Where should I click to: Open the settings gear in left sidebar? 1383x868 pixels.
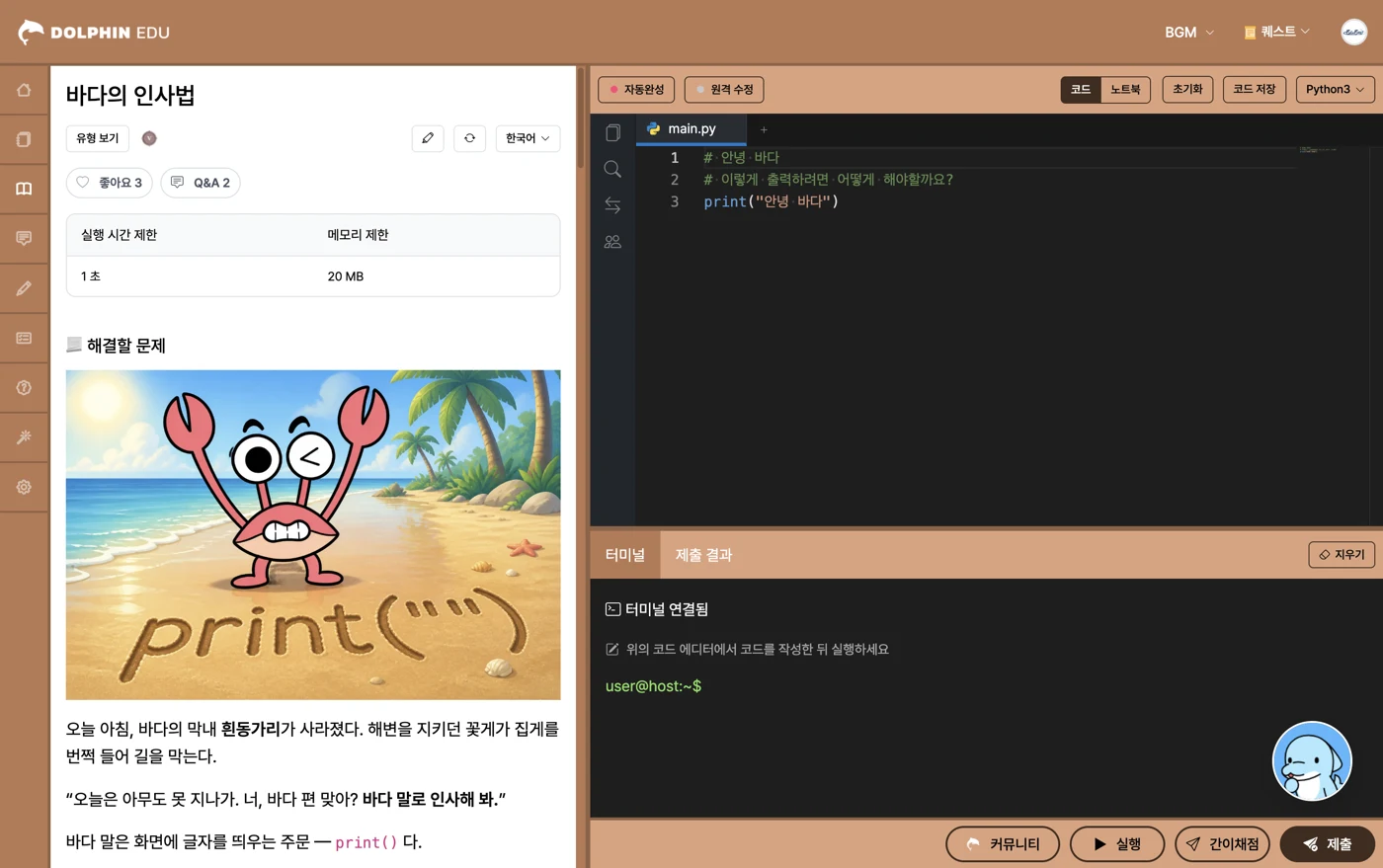tap(24, 487)
